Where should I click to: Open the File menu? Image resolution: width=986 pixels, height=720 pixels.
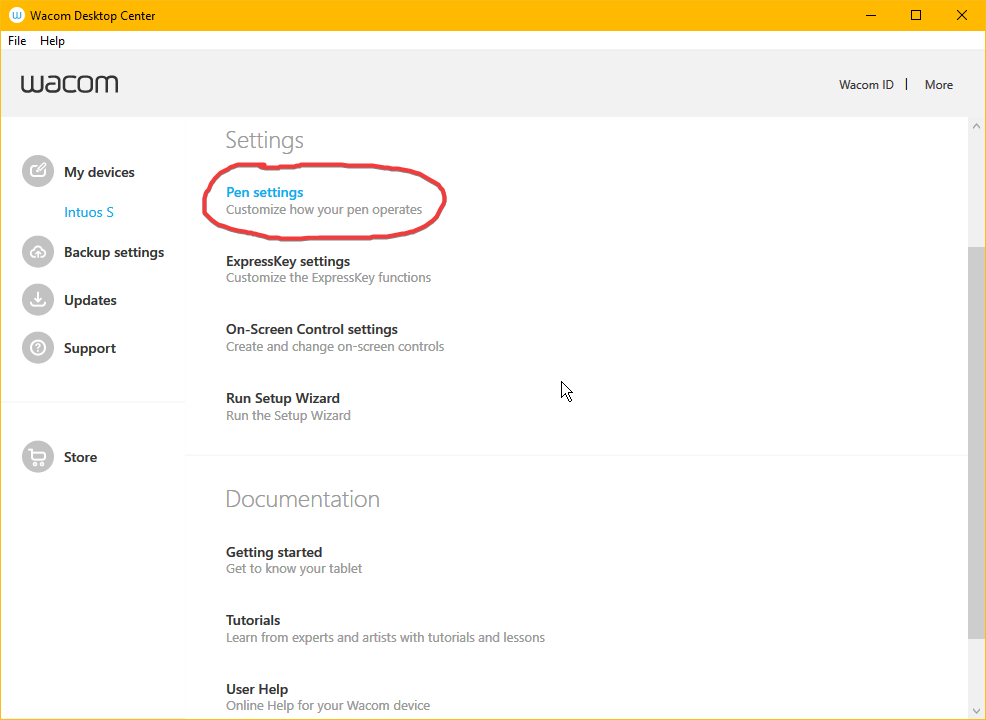tap(17, 41)
